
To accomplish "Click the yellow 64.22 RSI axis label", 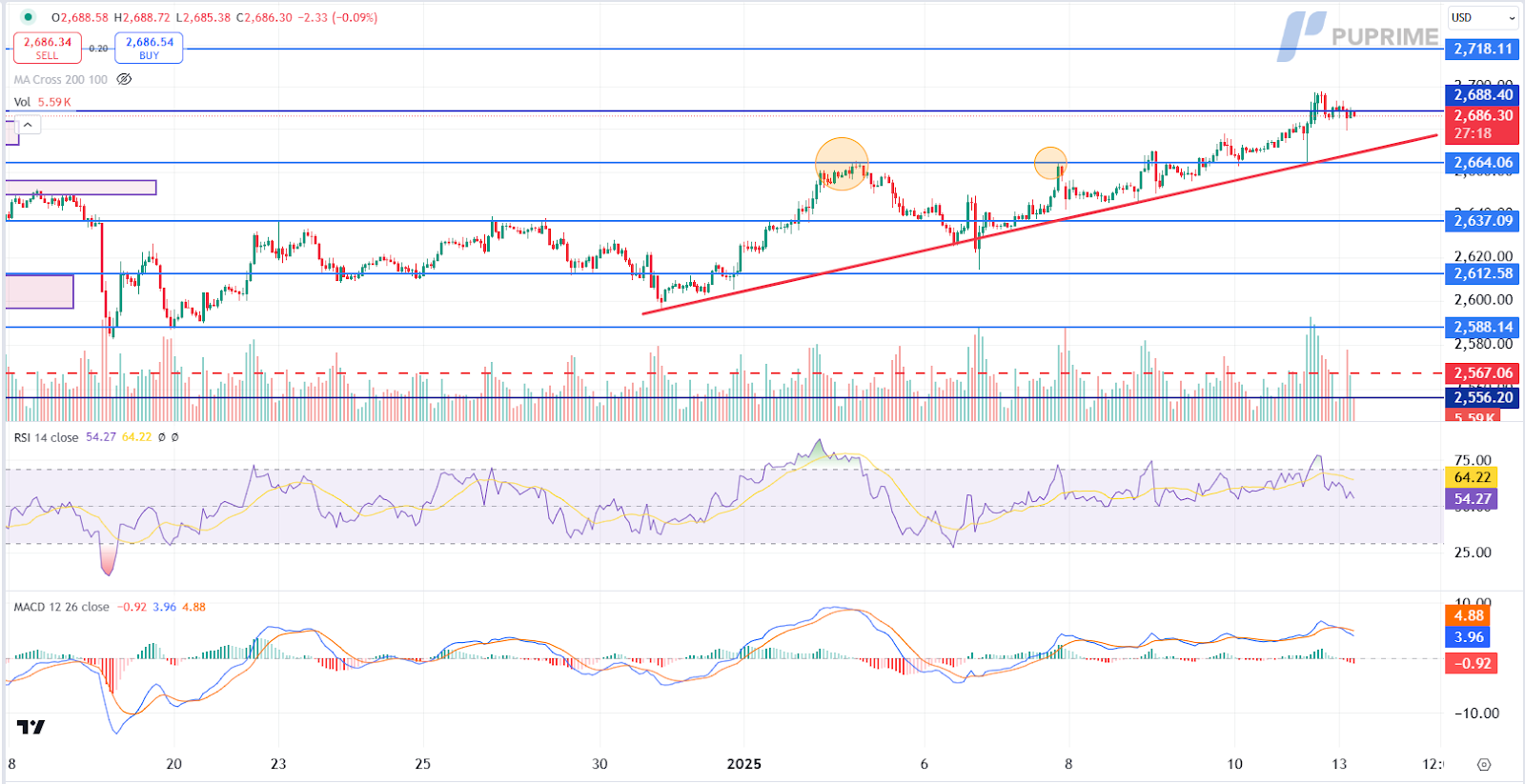I will click(x=1472, y=477).
